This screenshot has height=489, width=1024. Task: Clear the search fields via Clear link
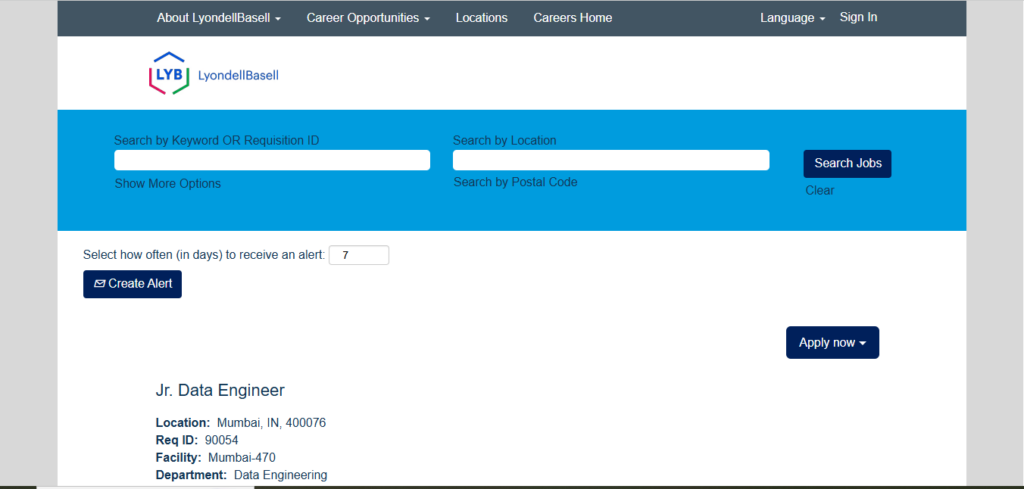pyautogui.click(x=820, y=191)
